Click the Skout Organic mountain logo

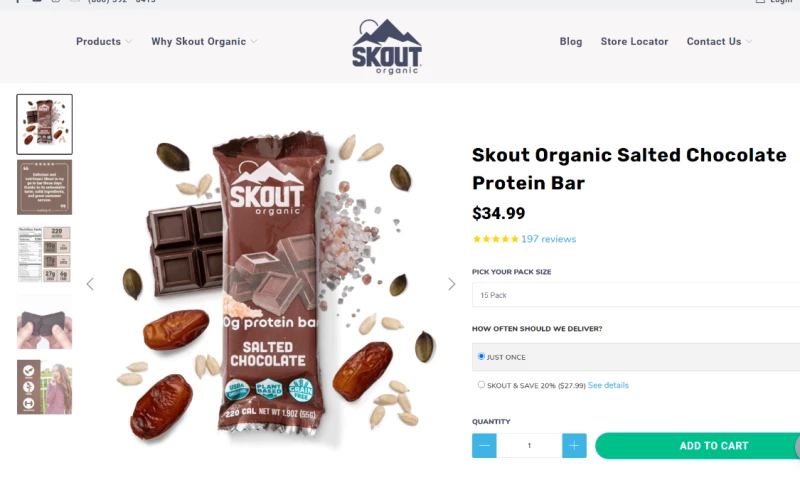click(x=387, y=46)
